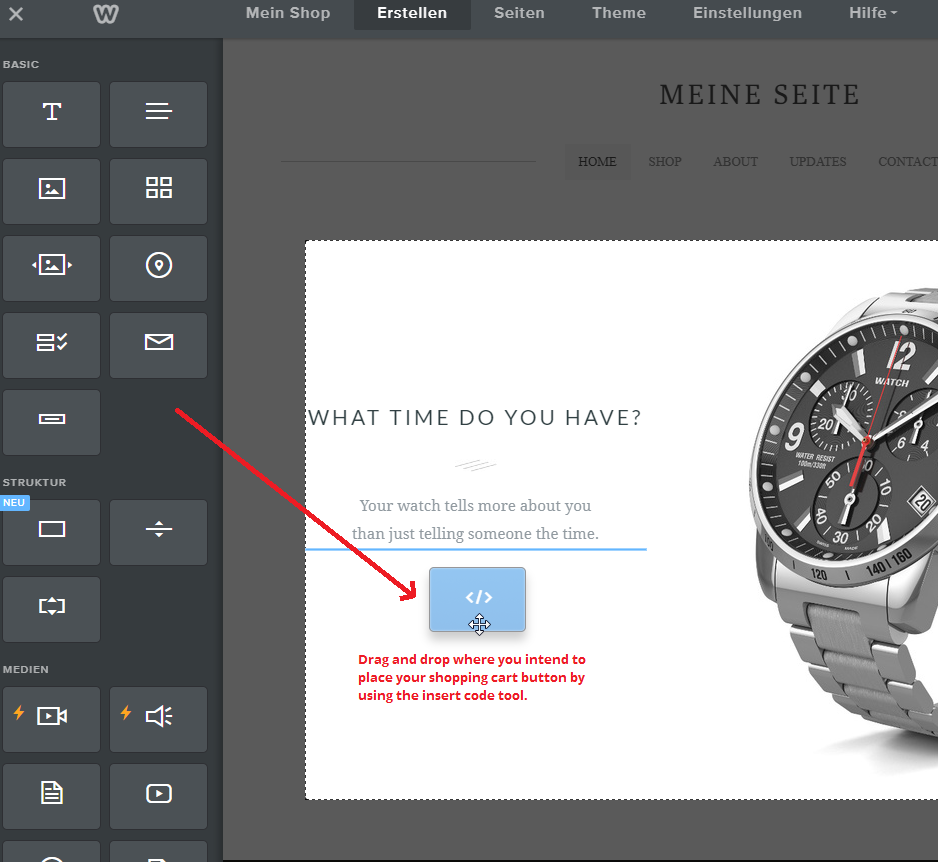This screenshot has height=862, width=938.
Task: Click the STRUKTUR section label
Action: pos(34,482)
